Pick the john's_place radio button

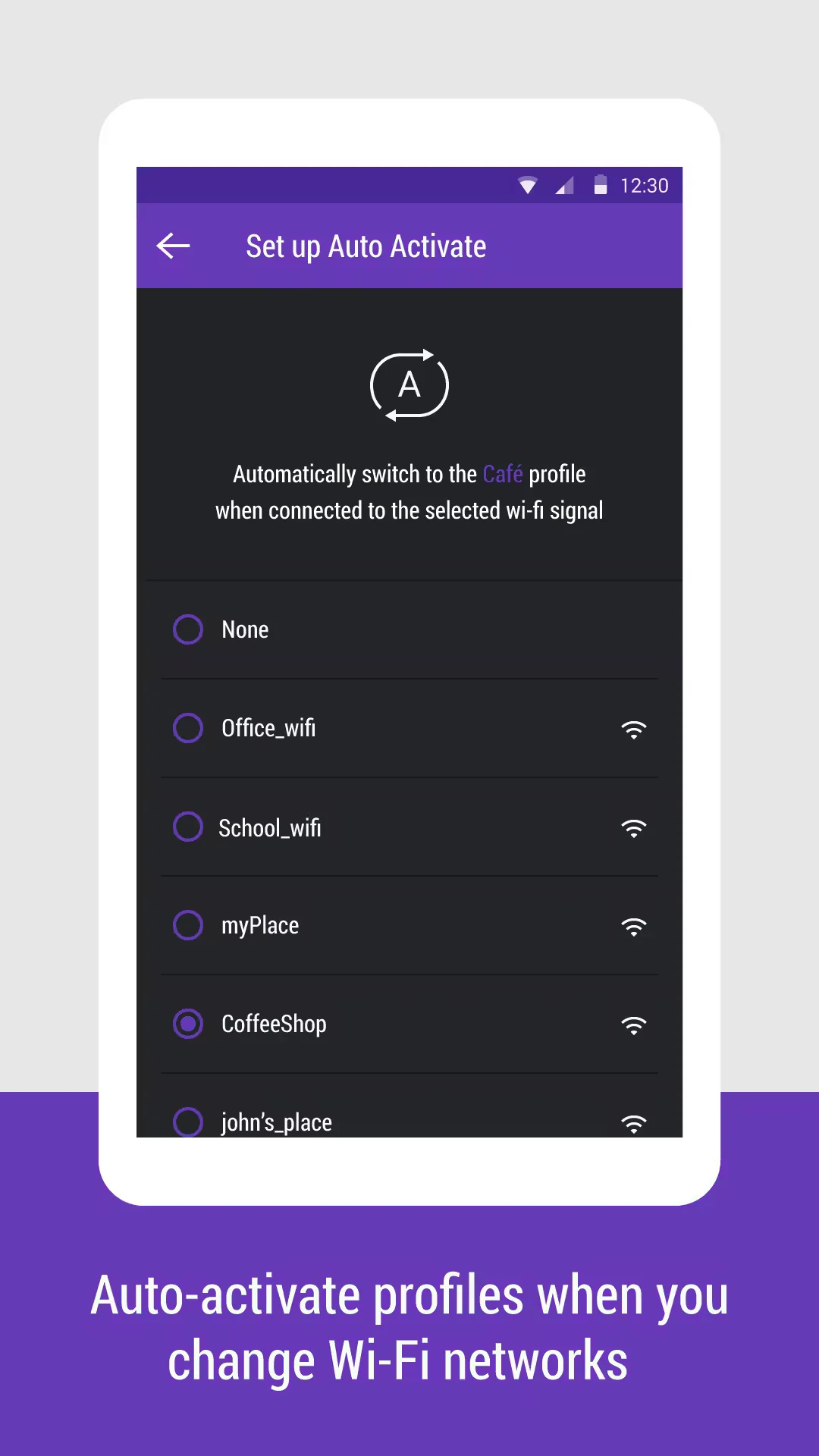point(188,1122)
